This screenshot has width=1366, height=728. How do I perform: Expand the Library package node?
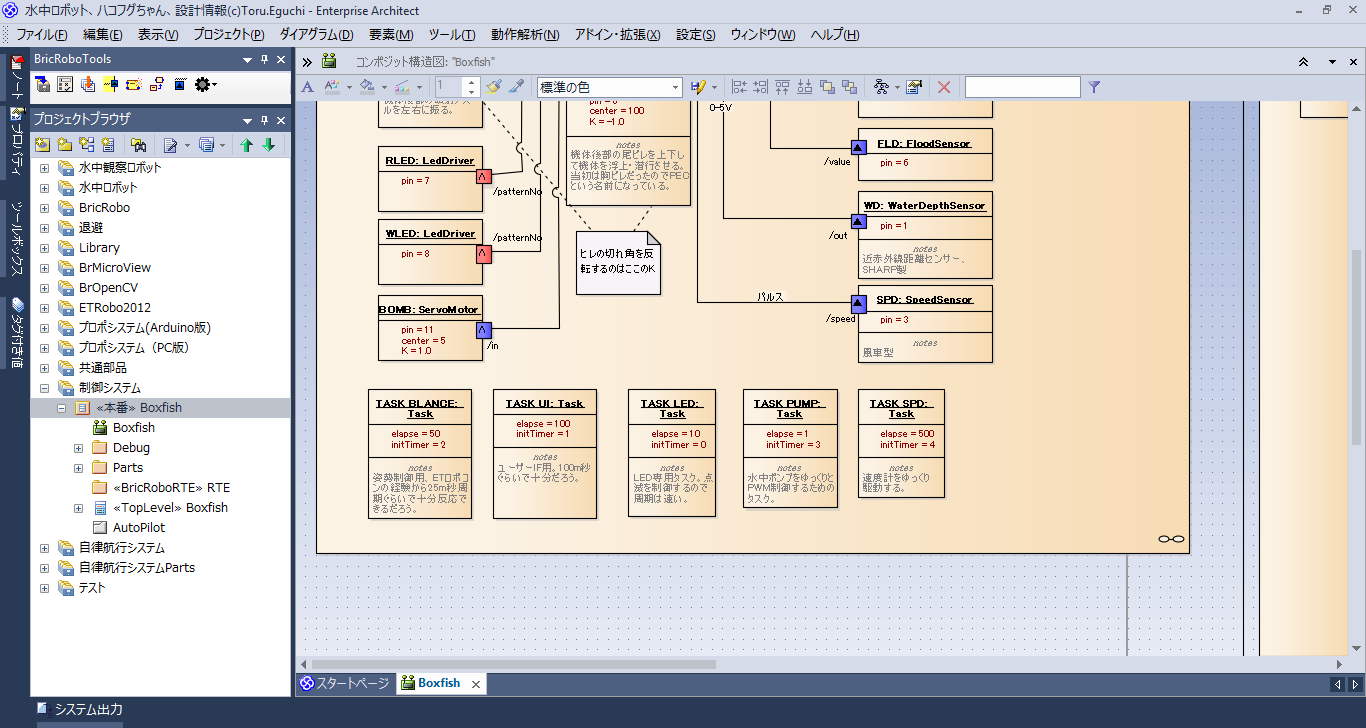tap(44, 248)
